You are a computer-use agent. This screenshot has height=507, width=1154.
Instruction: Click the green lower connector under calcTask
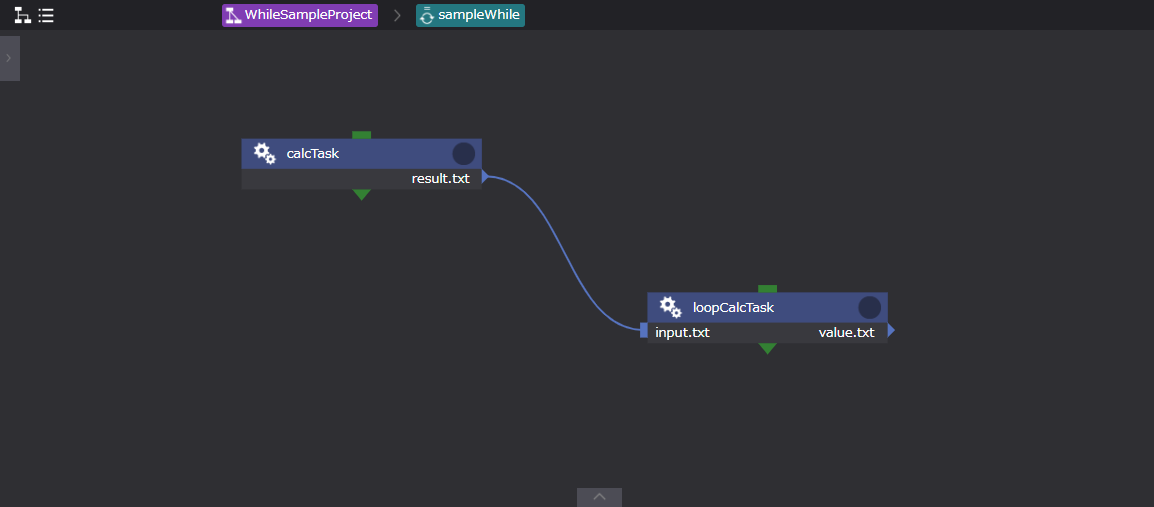pyautogui.click(x=362, y=195)
